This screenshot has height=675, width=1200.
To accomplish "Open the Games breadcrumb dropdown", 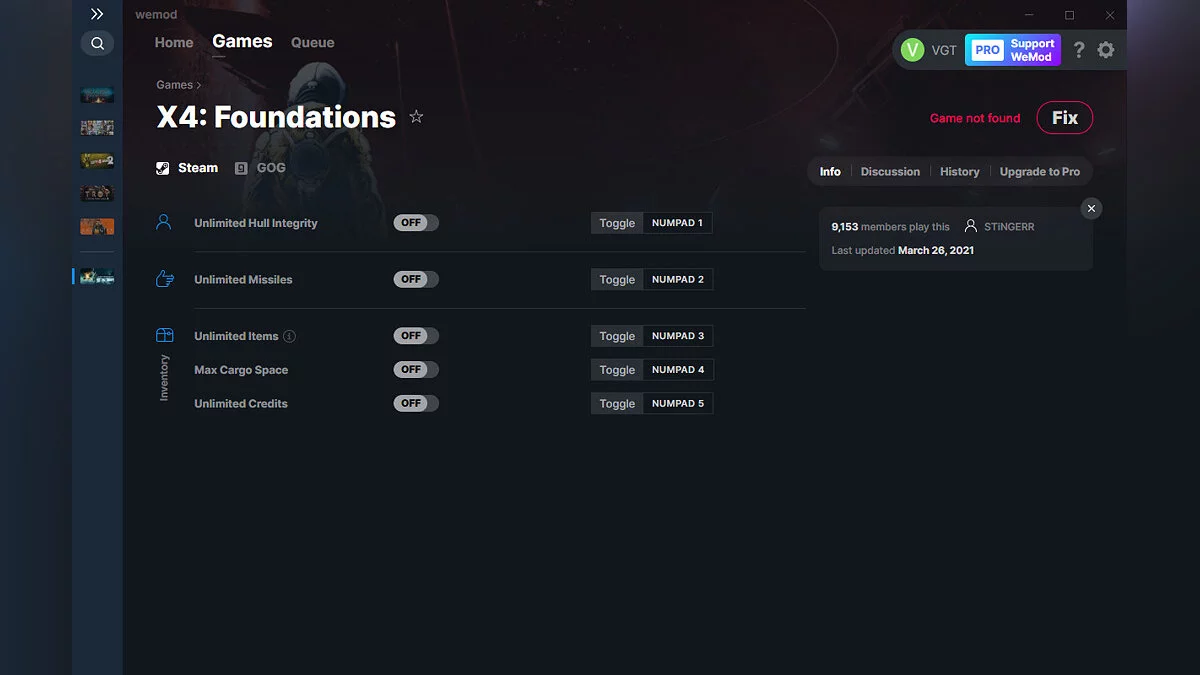I will [x=176, y=84].
